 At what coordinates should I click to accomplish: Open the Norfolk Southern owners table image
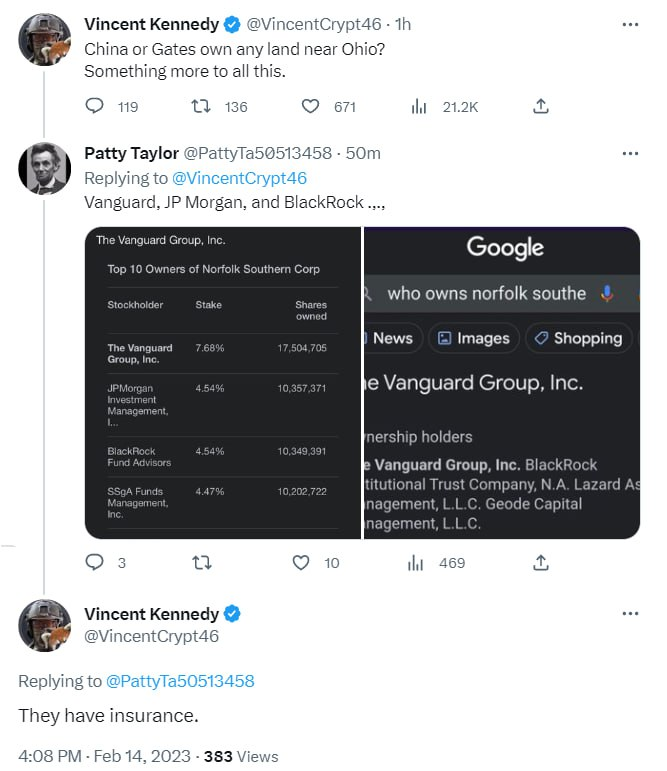222,383
